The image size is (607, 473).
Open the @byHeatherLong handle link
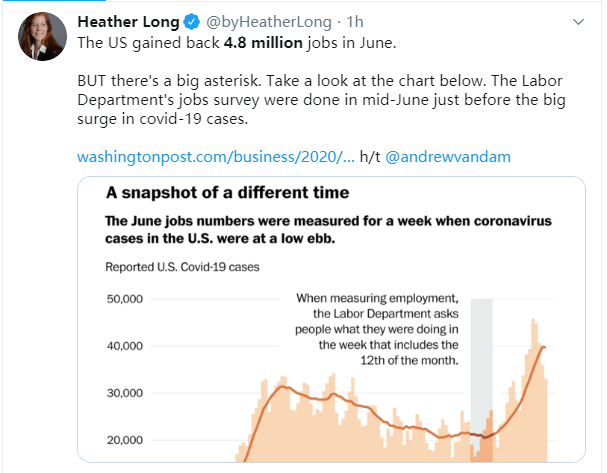click(269, 22)
